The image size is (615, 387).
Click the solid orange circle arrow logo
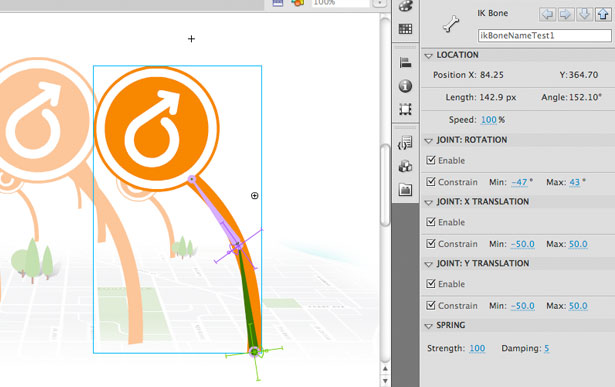[156, 128]
